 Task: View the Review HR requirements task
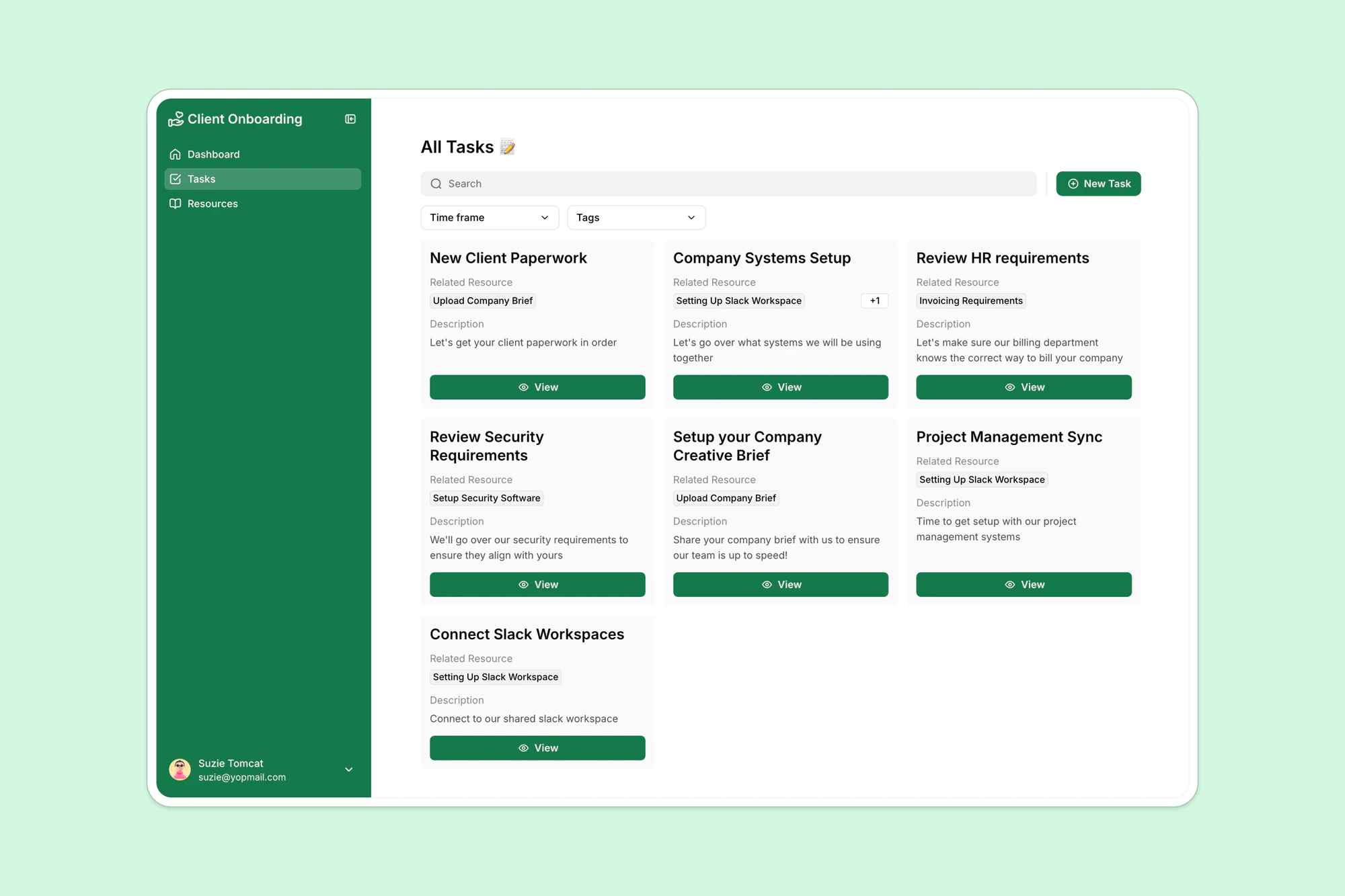pos(1024,387)
